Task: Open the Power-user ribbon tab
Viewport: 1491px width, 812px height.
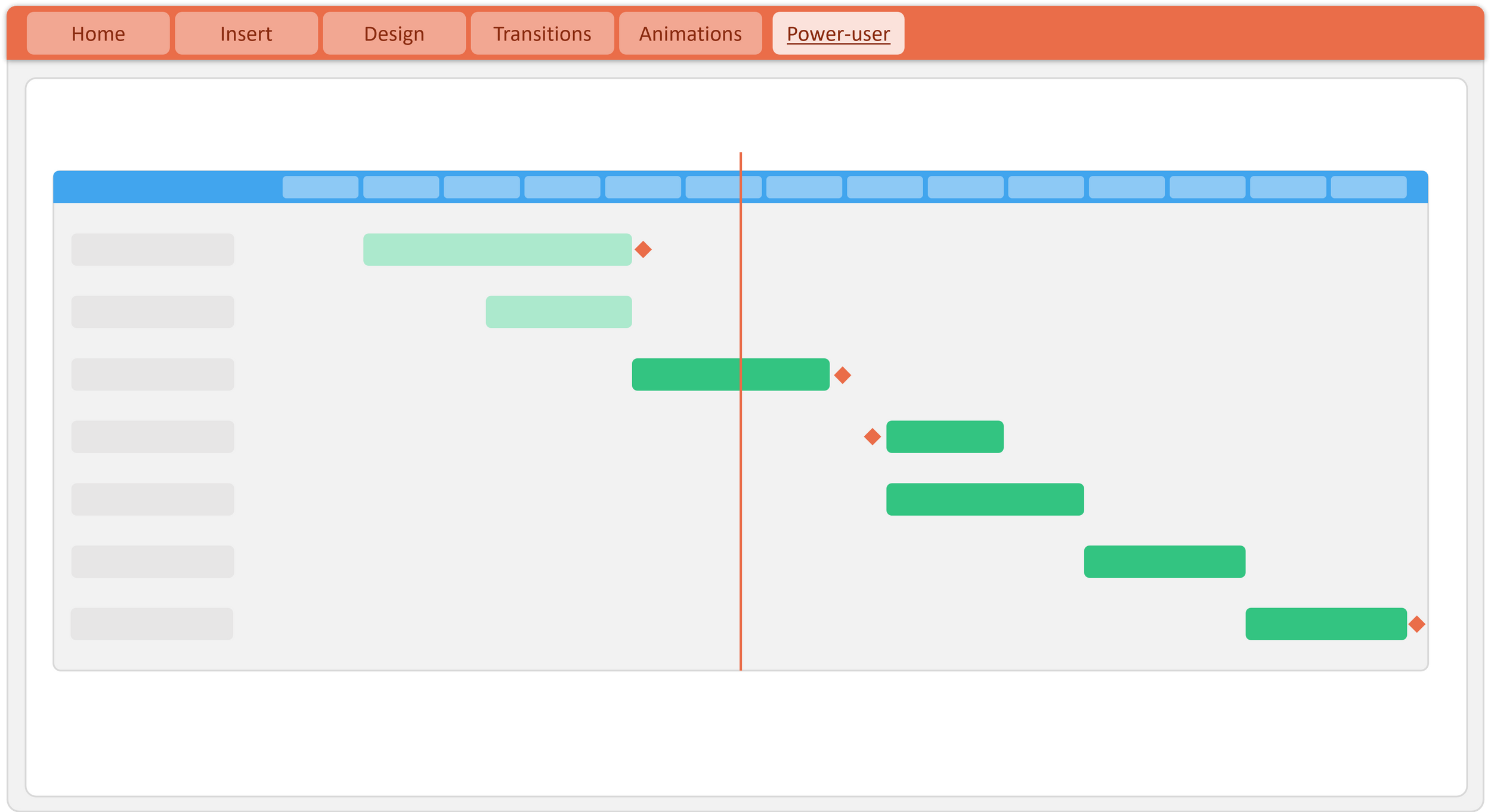Action: 837,33
